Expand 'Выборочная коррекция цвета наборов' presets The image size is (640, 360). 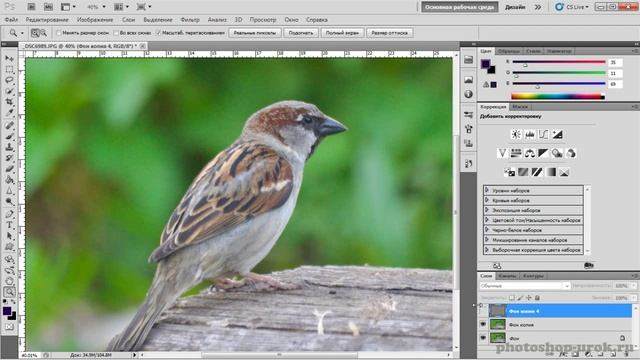coord(487,249)
